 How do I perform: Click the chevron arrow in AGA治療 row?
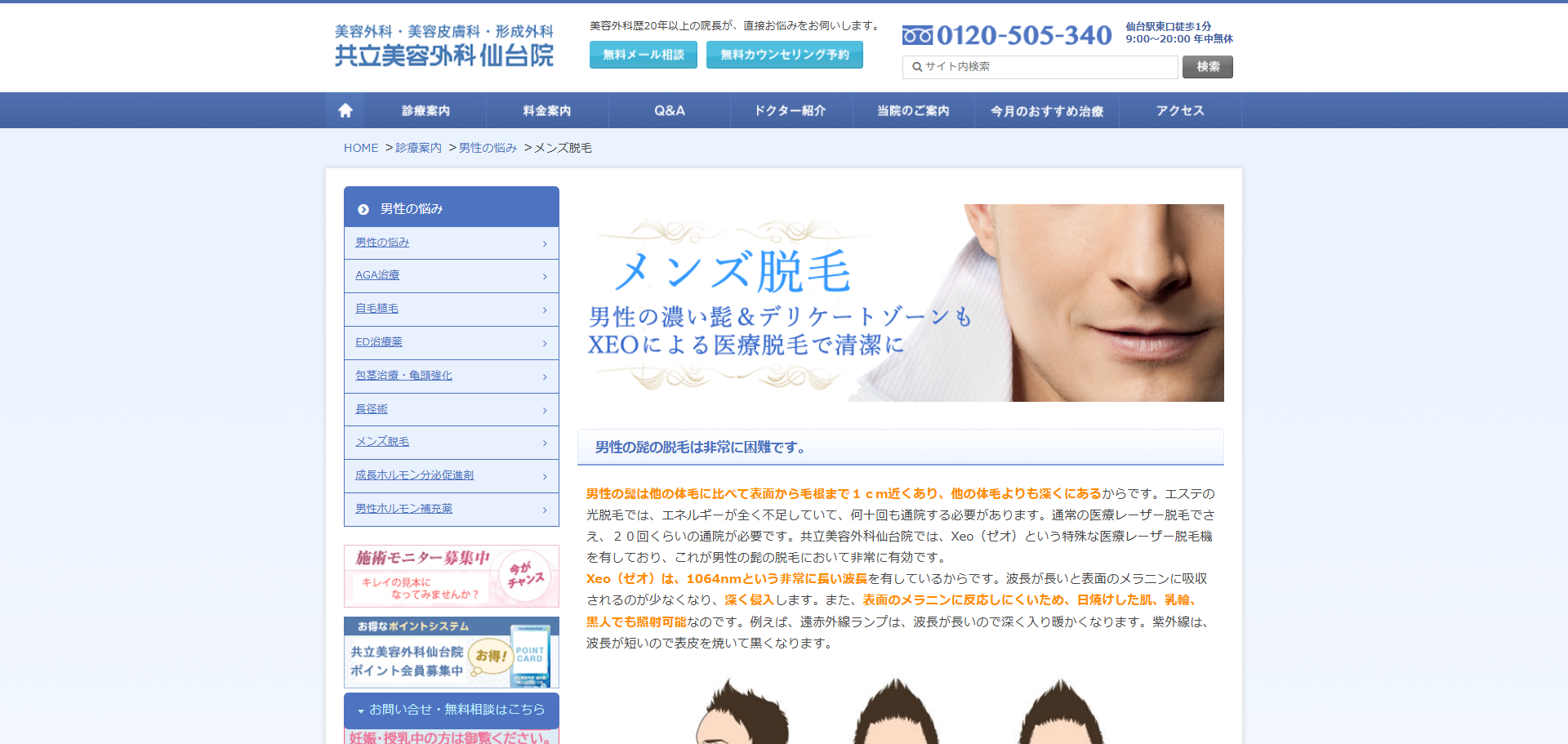point(545,277)
